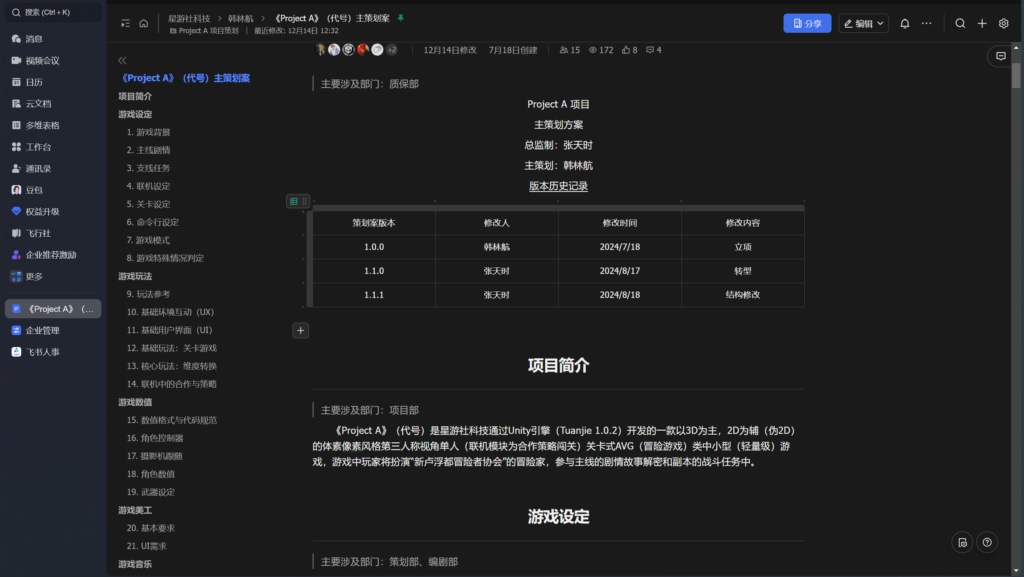Image resolution: width=1024 pixels, height=577 pixels.
Task: Collapse the outline panel with double chevron
Action: coord(122,61)
